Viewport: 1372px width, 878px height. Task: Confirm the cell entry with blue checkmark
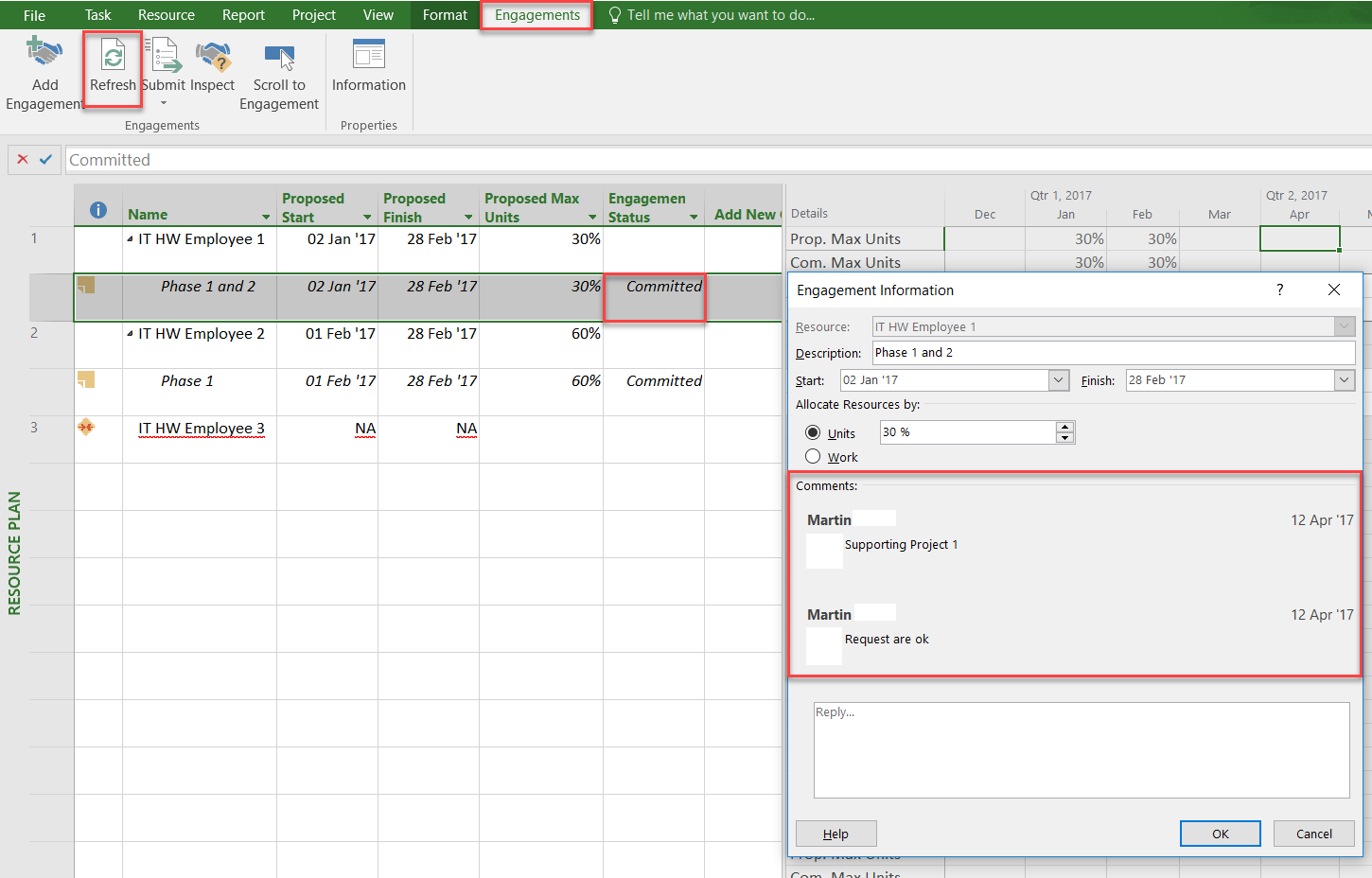(x=45, y=160)
